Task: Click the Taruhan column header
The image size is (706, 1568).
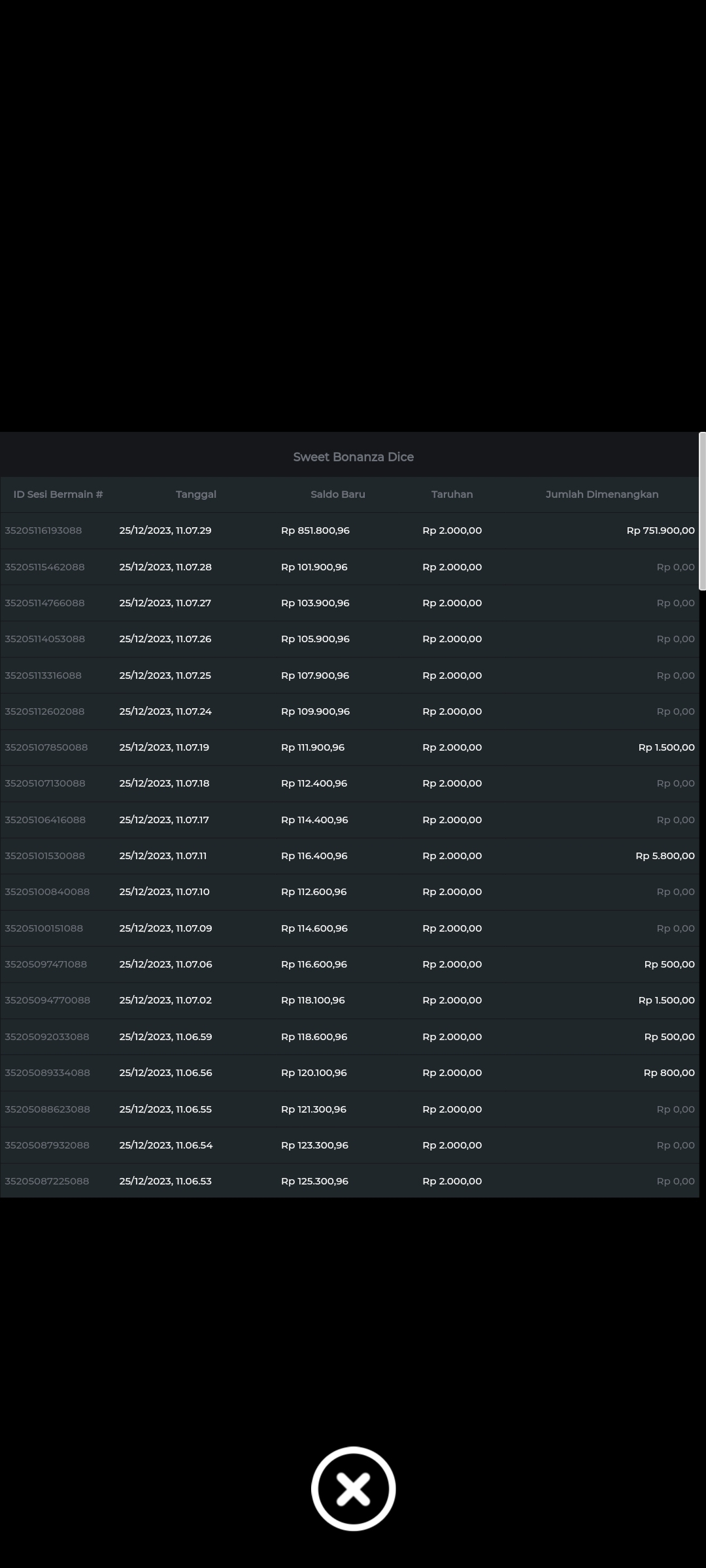Action: click(x=452, y=495)
